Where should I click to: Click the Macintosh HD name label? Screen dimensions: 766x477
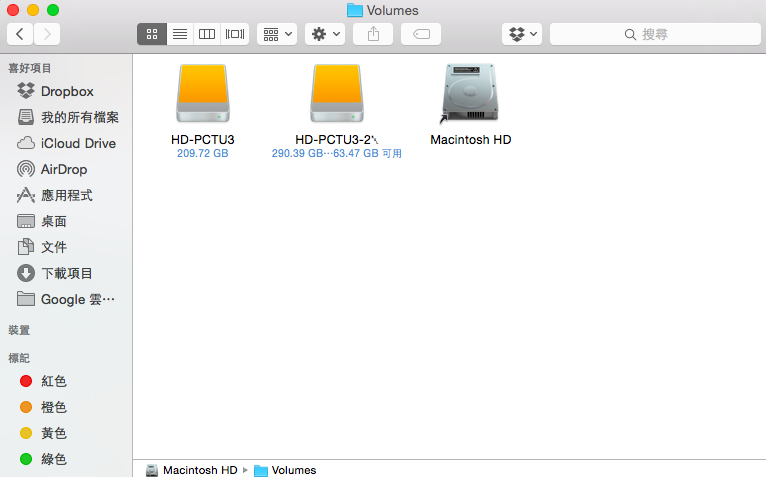click(470, 140)
